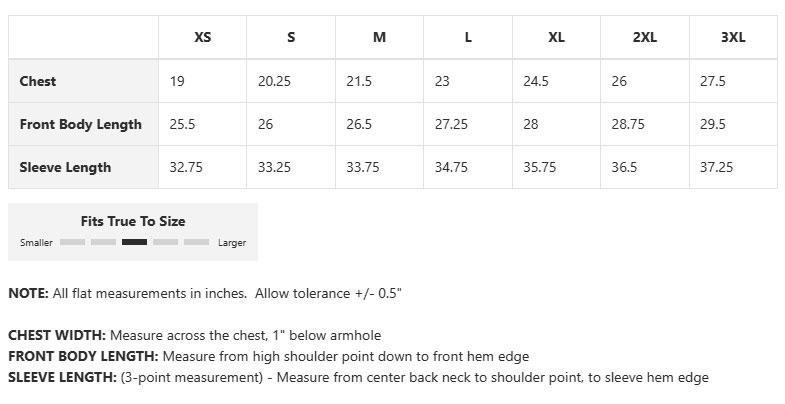785x404 pixels.
Task: Click the Chest row label
Action: coord(38,81)
